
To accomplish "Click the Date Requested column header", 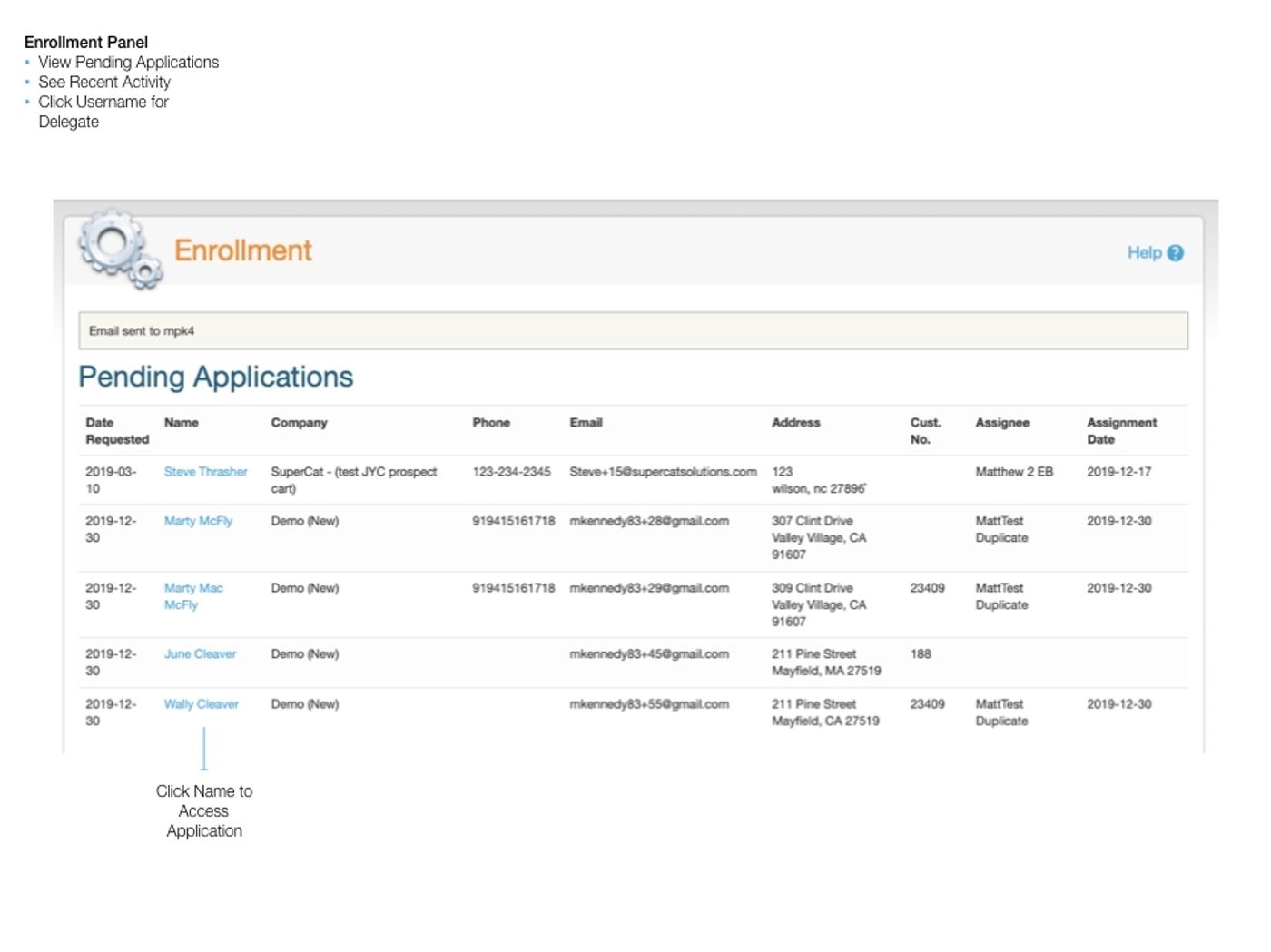I will coord(117,431).
